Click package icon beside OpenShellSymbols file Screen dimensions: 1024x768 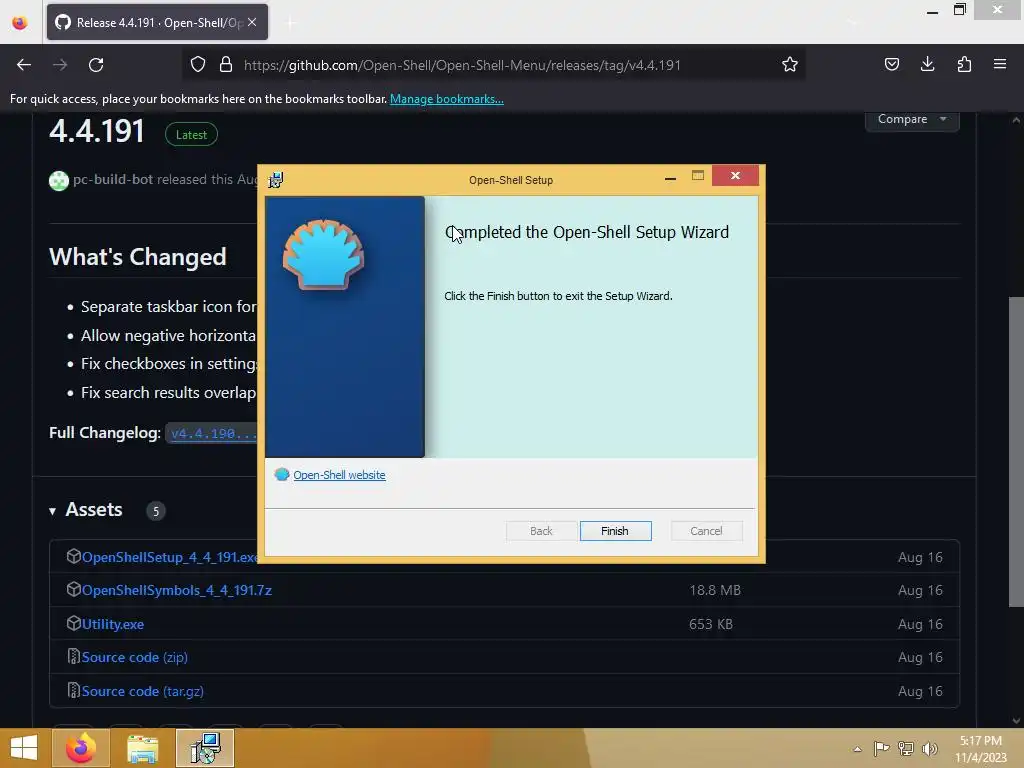[73, 589]
